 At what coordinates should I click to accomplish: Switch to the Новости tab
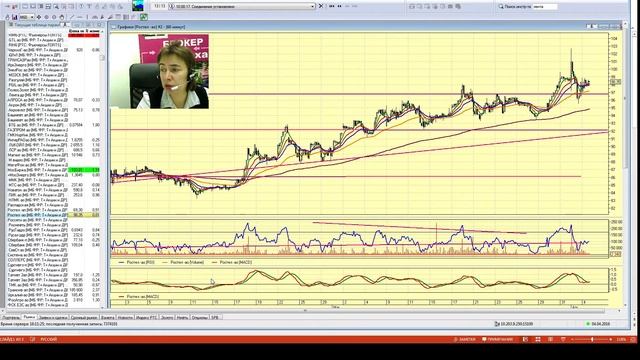[x=125, y=317]
